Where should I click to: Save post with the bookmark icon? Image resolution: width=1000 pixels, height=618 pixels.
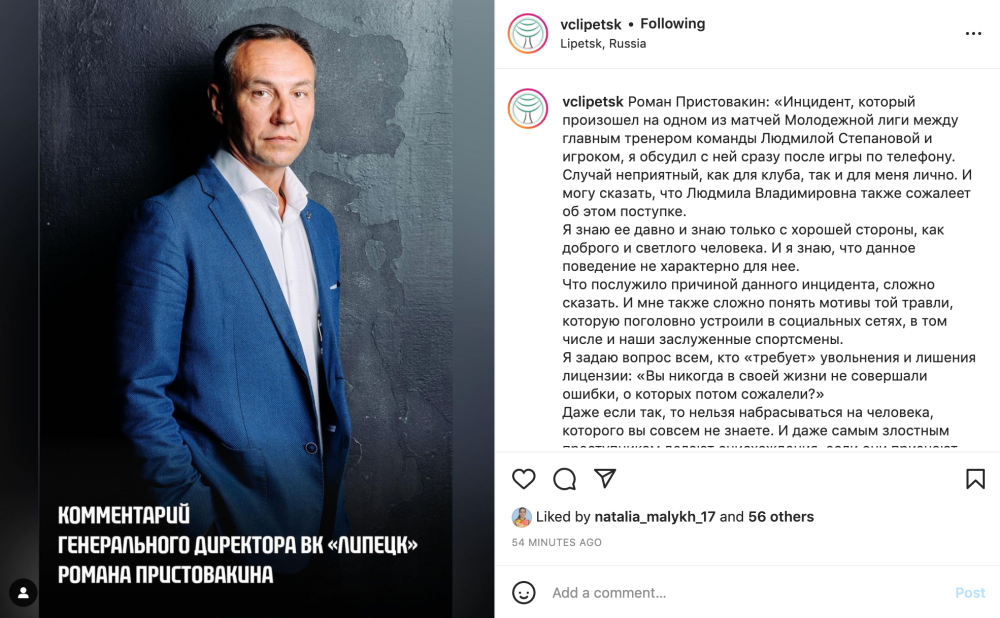[975, 479]
